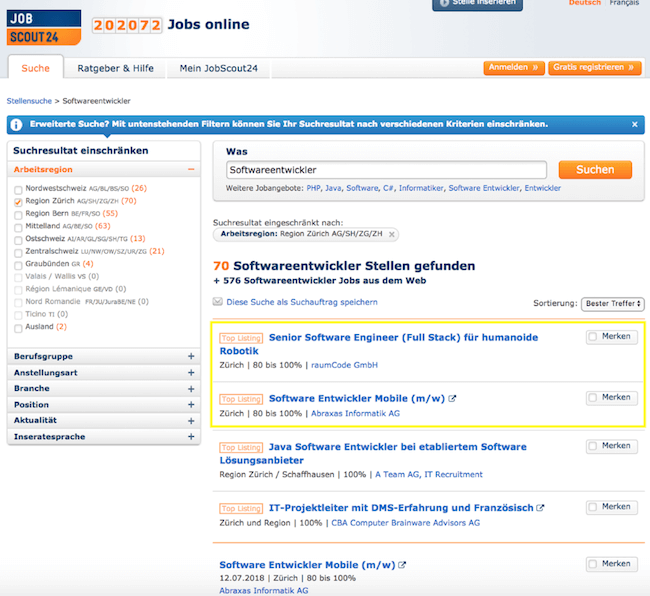Click the info icon in blue banner
The height and width of the screenshot is (596, 650).
click(x=16, y=124)
